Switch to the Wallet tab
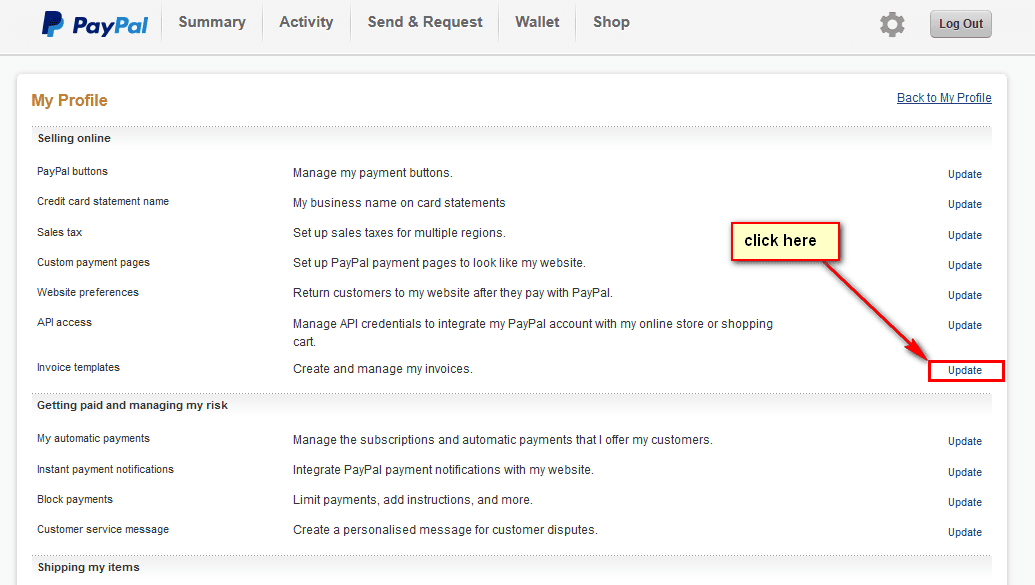The width and height of the screenshot is (1035, 585). (x=537, y=22)
